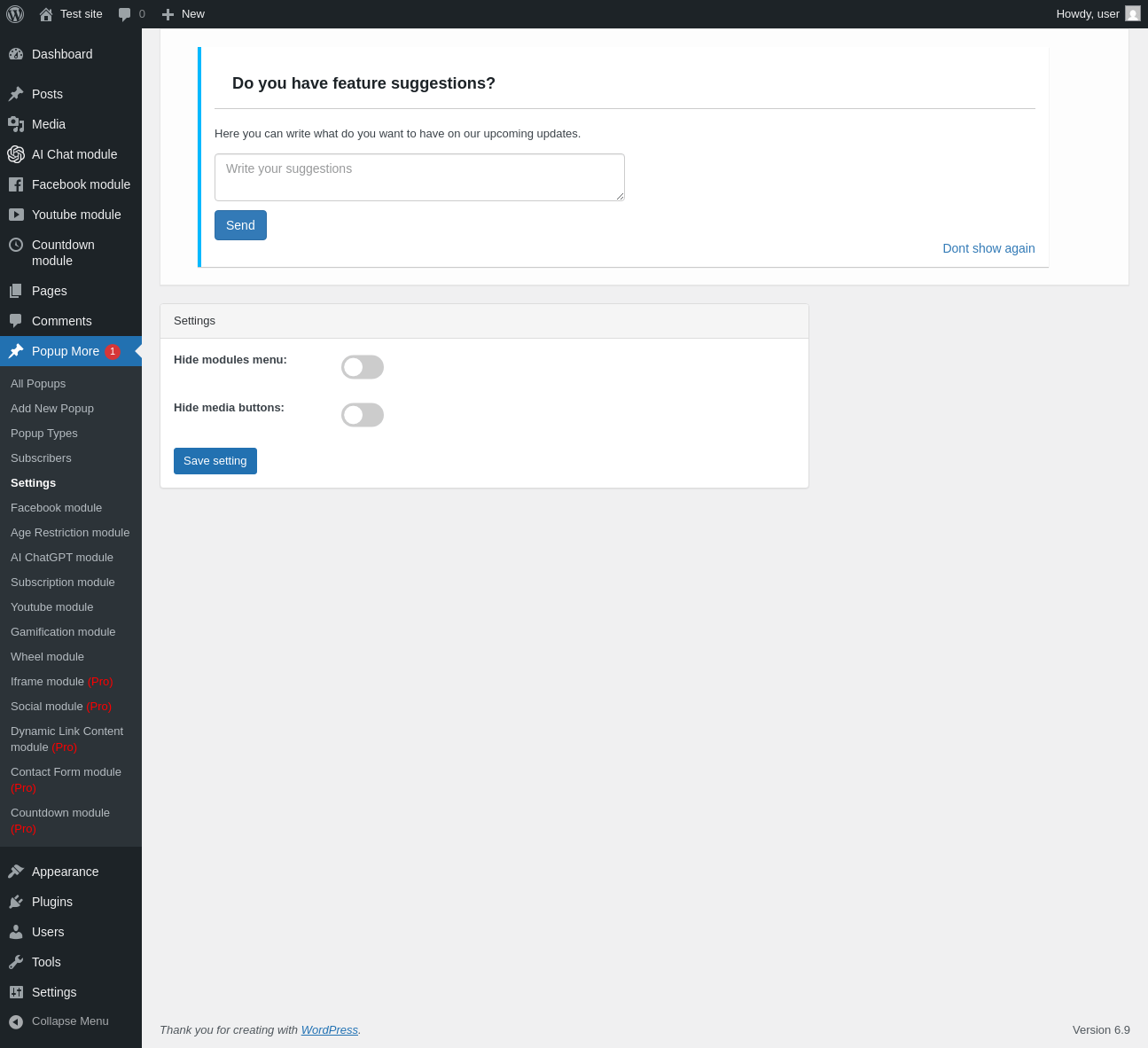Click the Pages icon
1148x1048 pixels.
(16, 291)
